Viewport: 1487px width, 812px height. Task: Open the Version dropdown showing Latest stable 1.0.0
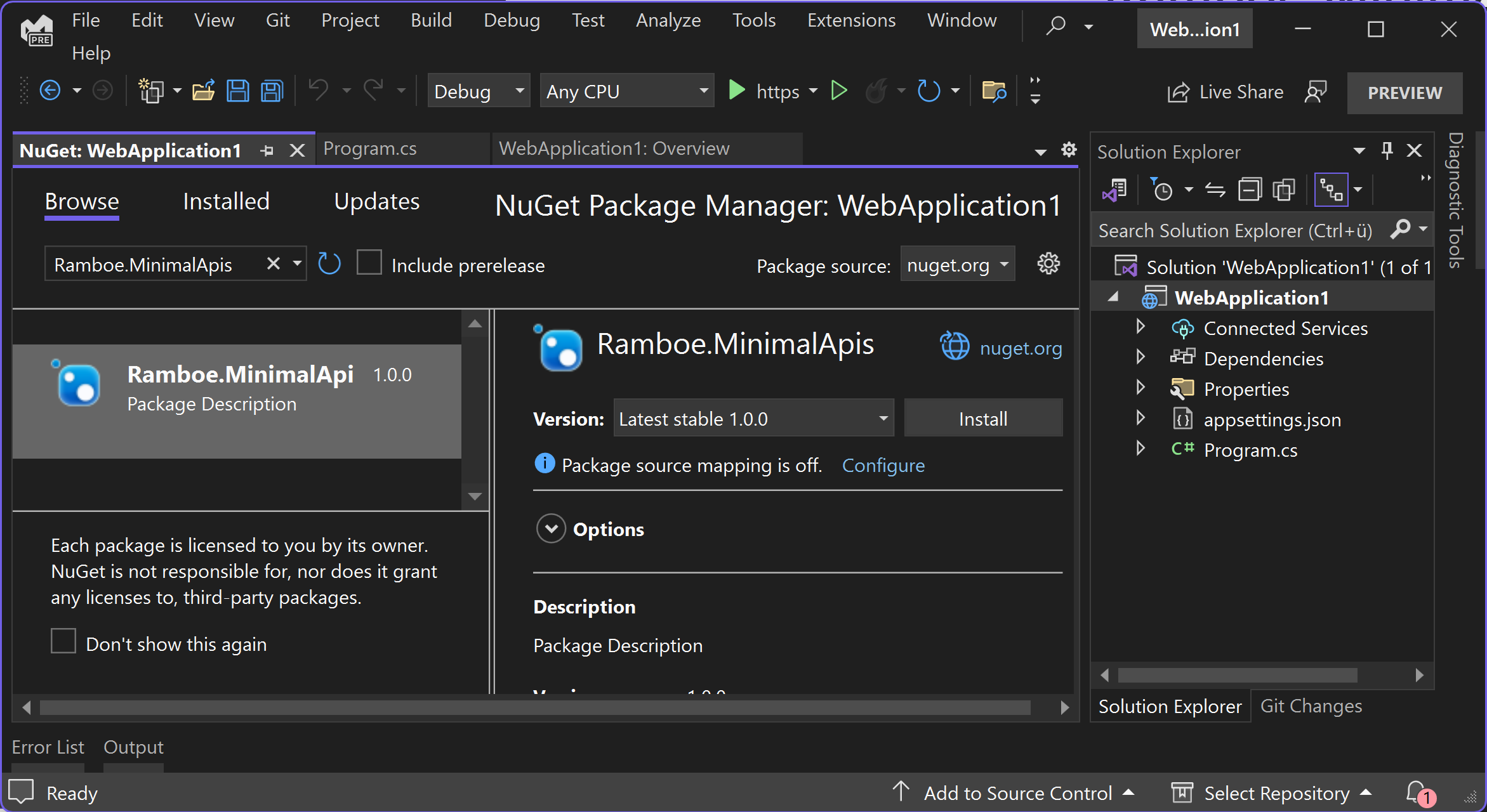point(753,419)
